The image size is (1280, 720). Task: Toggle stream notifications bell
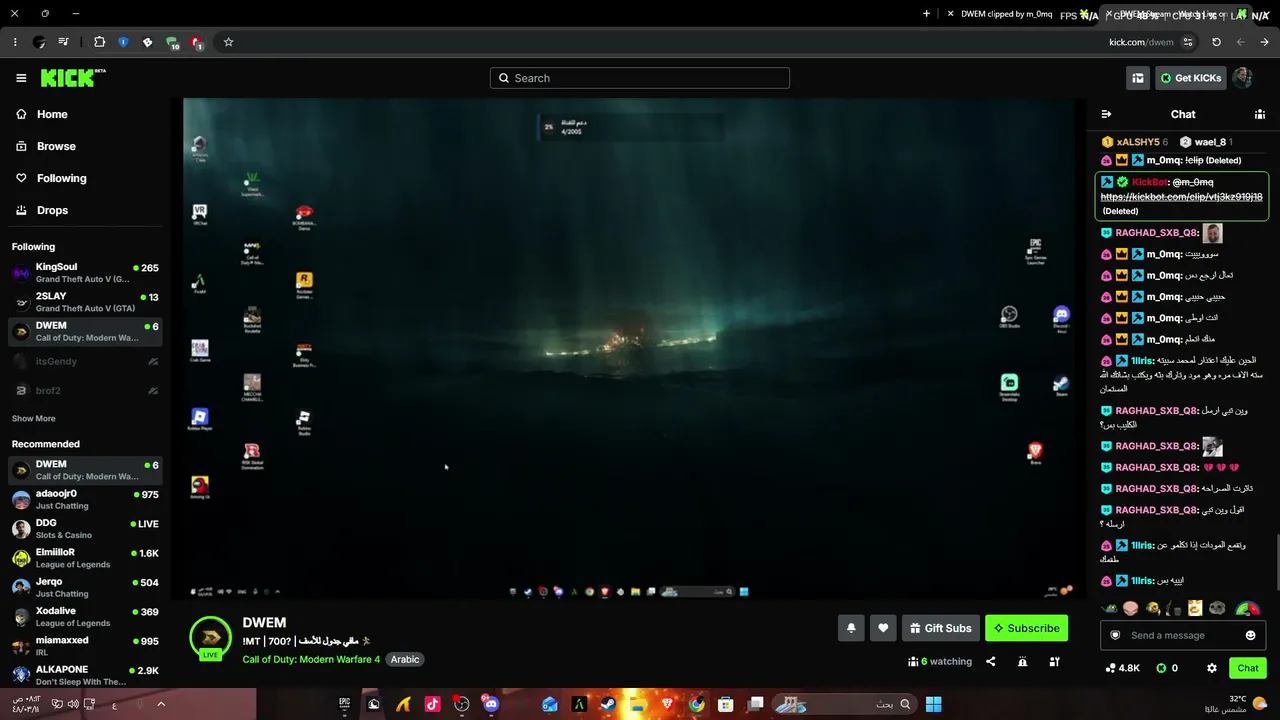pos(851,628)
